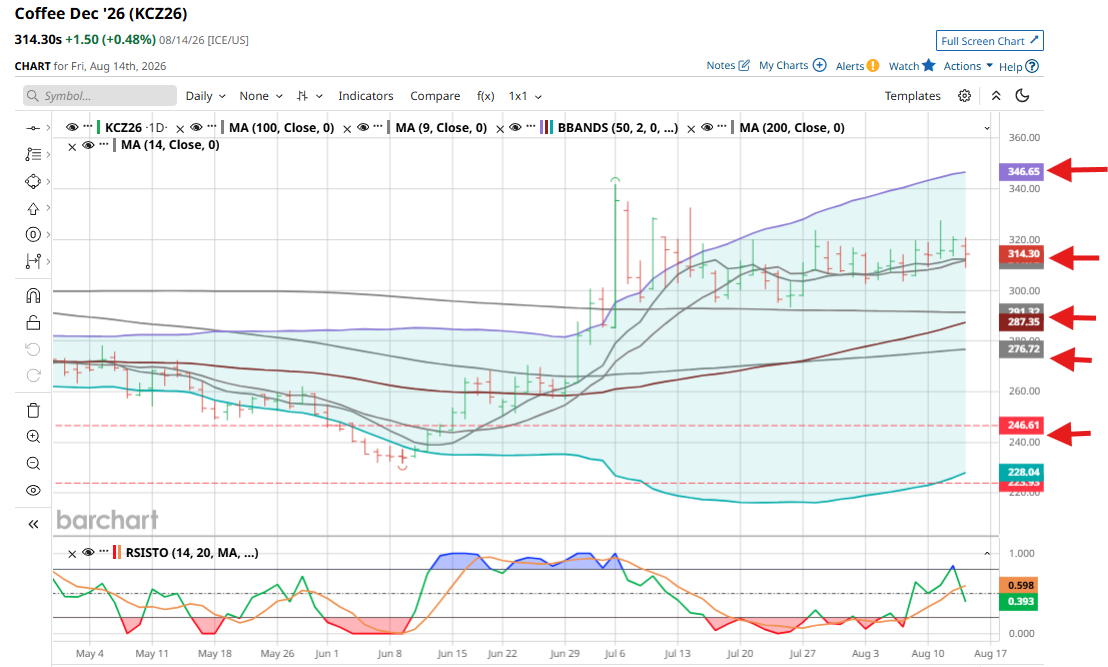
Task: Open the Fibonacci retracement tools group
Action: pyautogui.click(x=33, y=154)
